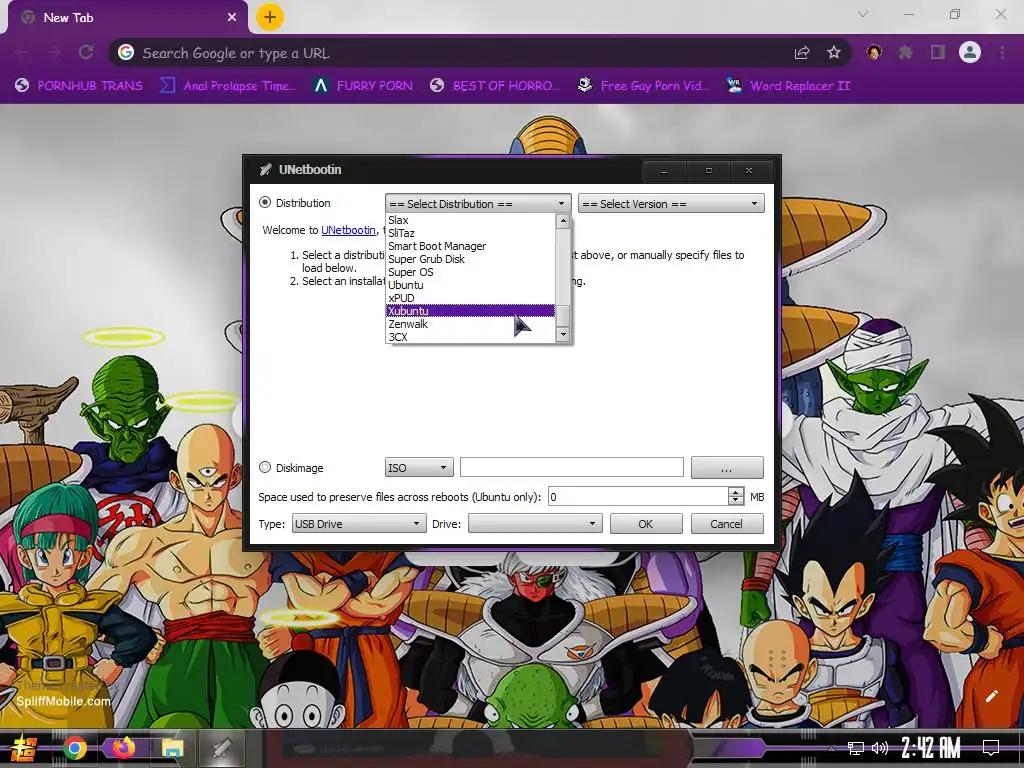Click the UNetbootin title bar icon

265,170
